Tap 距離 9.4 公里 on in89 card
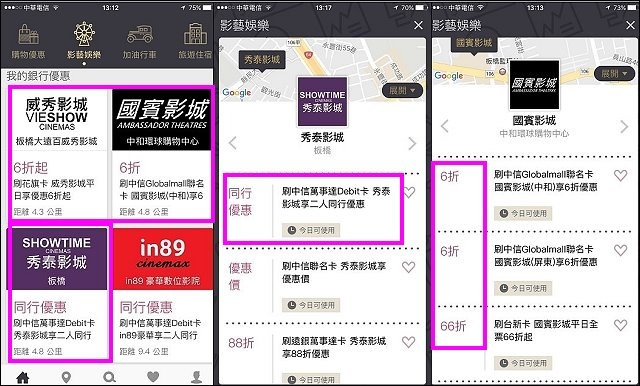The height and width of the screenshot is (386, 640). click(x=144, y=351)
